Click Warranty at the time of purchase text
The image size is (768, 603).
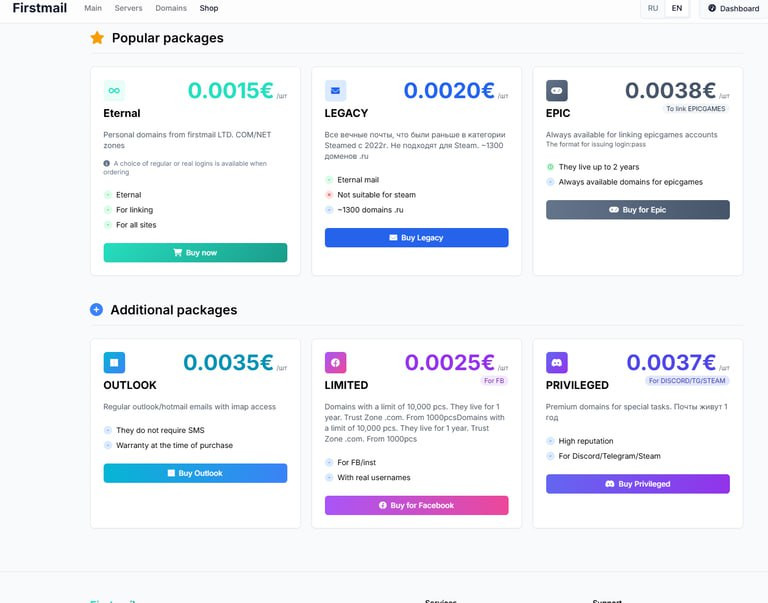174,445
